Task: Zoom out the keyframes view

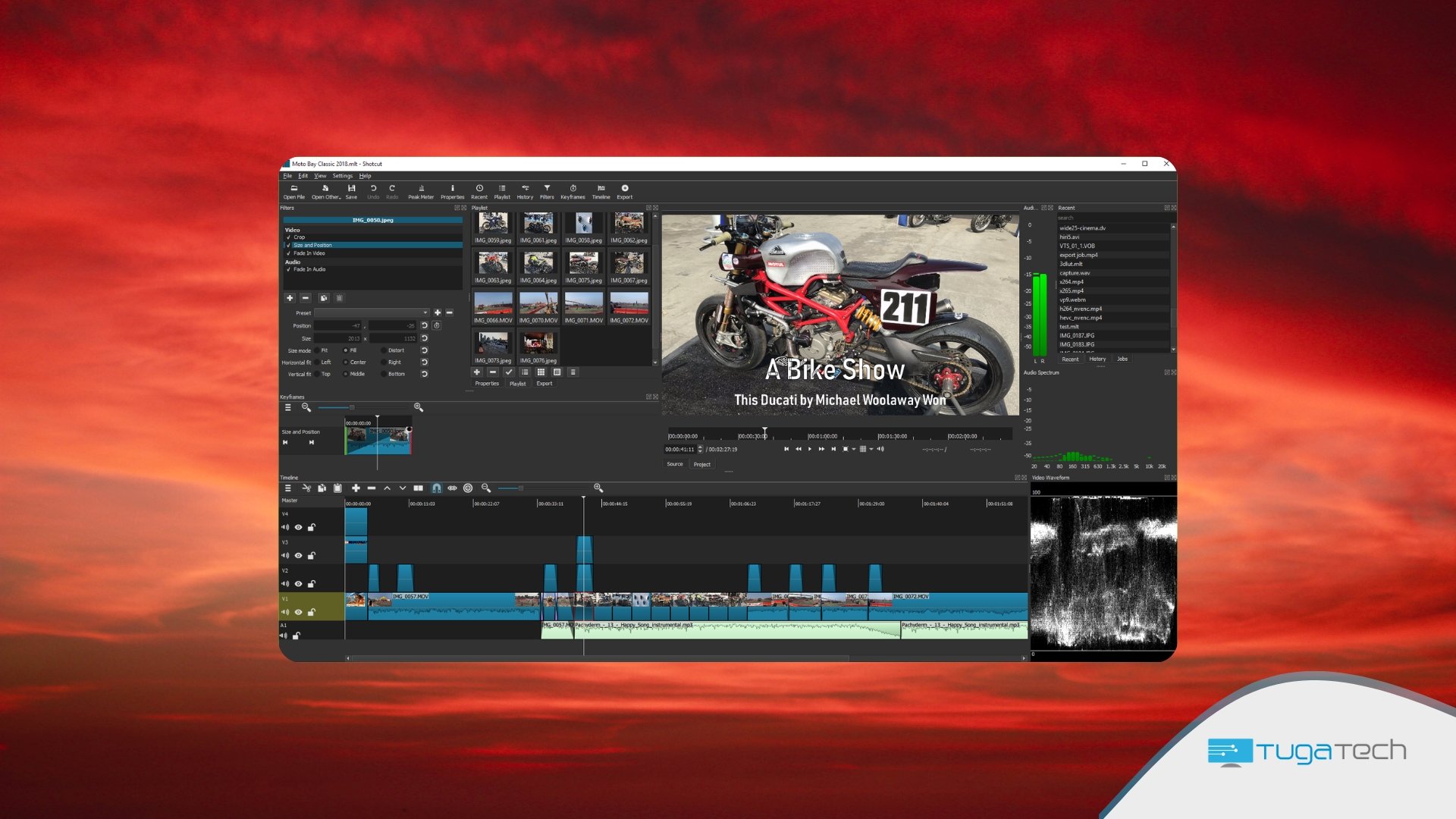Action: click(x=306, y=407)
